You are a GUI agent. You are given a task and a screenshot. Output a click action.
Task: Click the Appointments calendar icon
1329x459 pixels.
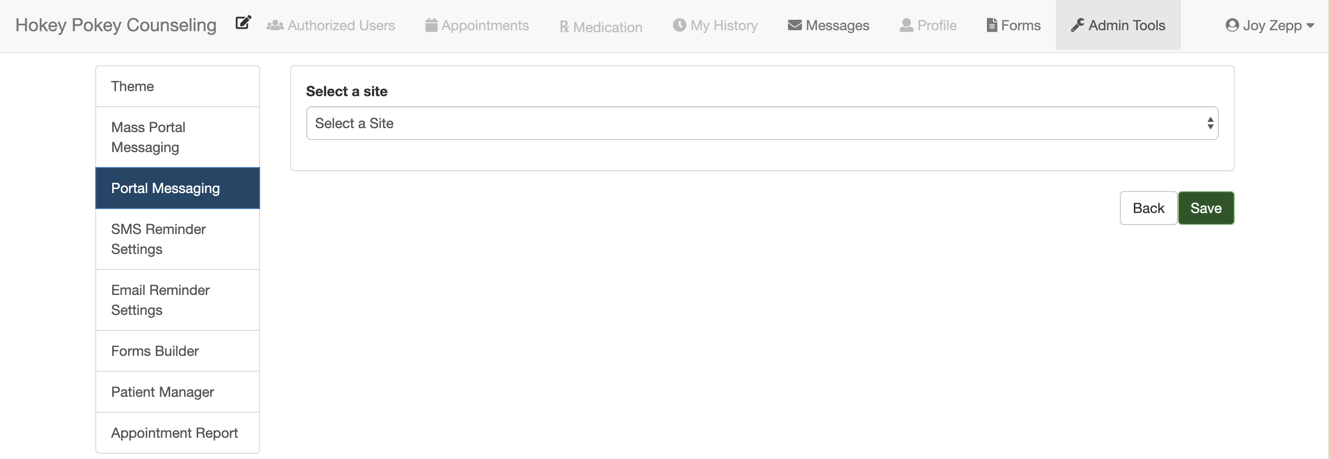coord(431,25)
